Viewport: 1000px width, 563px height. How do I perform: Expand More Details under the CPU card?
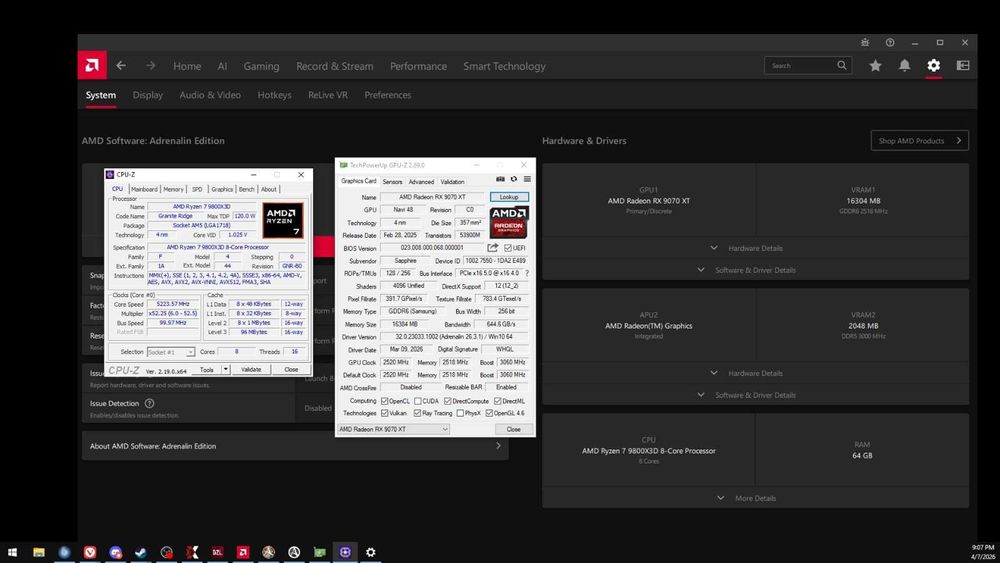coord(755,498)
